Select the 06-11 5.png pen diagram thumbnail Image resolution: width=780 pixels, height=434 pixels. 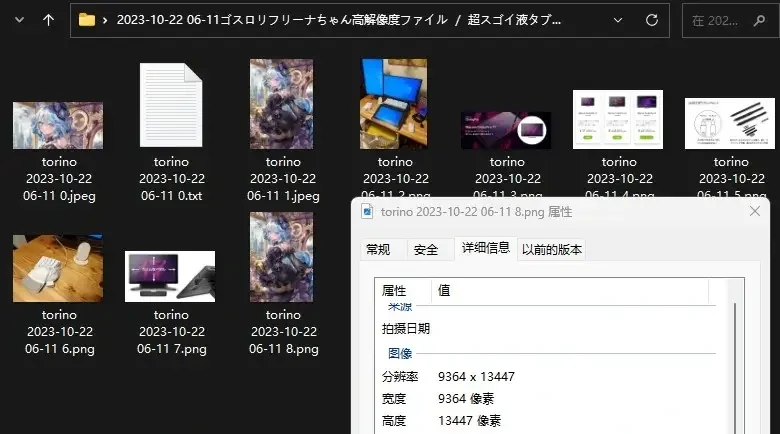click(730, 123)
